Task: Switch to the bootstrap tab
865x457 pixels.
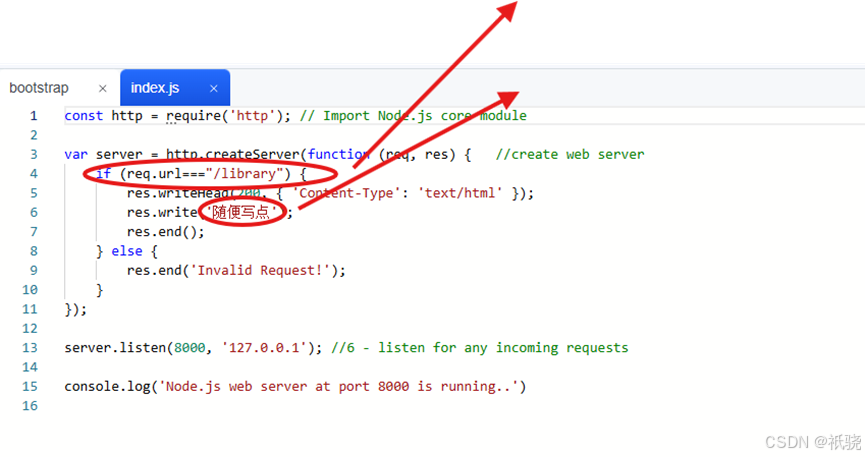Action: (39, 88)
